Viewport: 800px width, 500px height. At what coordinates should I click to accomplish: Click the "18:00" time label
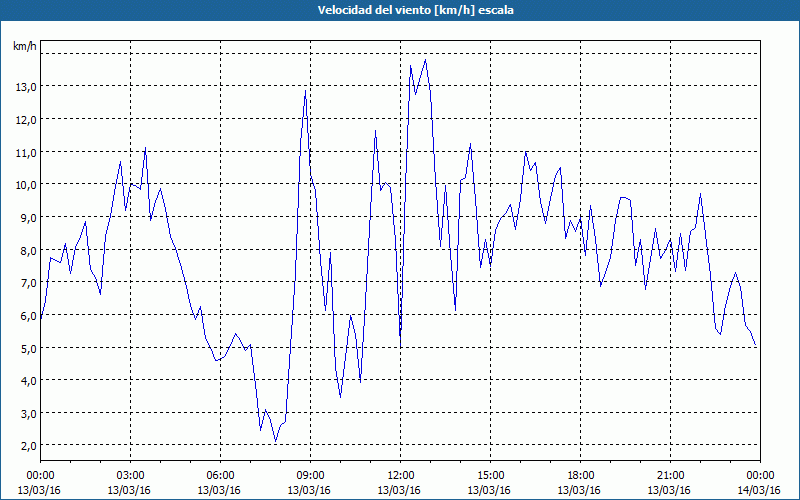581,476
